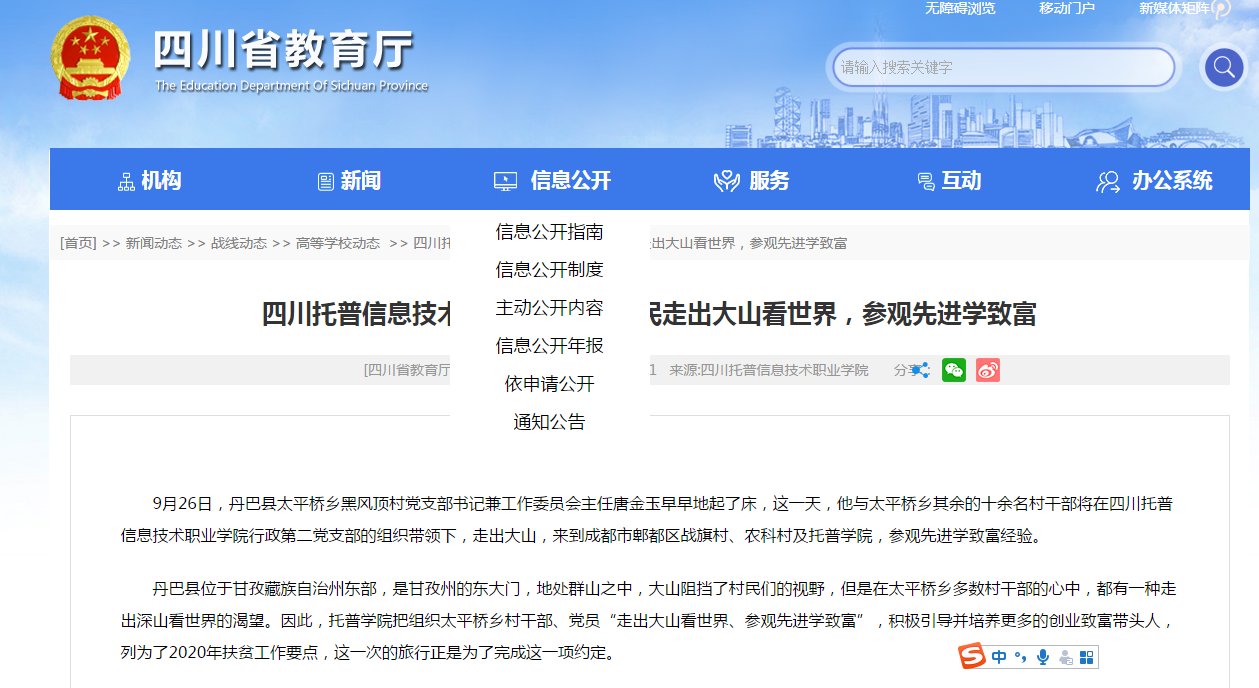Select 依申请公开 menu entry
Screen dimensions: 1259x688
coord(549,384)
